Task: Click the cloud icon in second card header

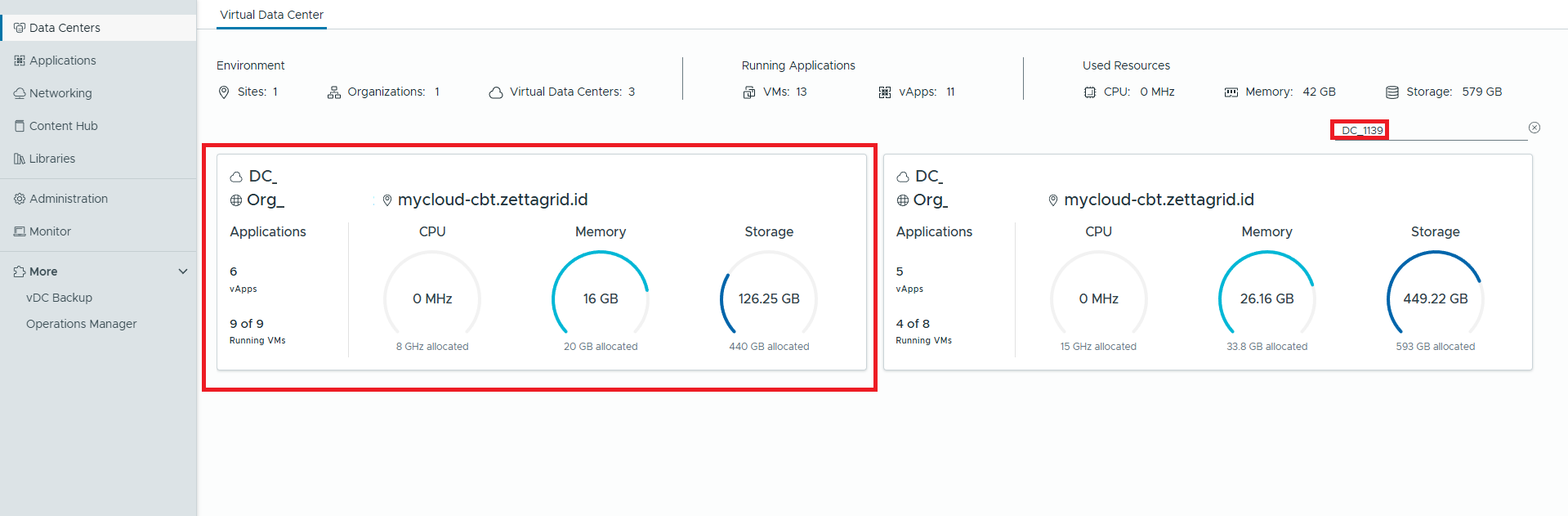Action: coord(903,177)
